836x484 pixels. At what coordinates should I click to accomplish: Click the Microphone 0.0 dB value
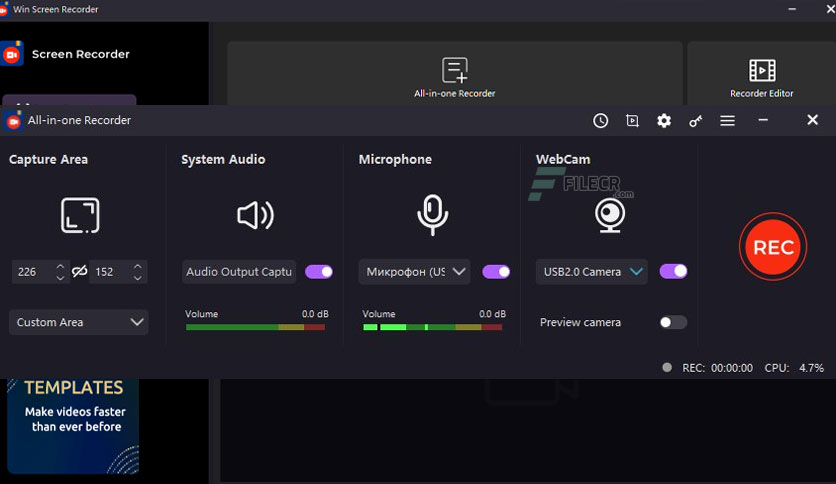pos(492,314)
